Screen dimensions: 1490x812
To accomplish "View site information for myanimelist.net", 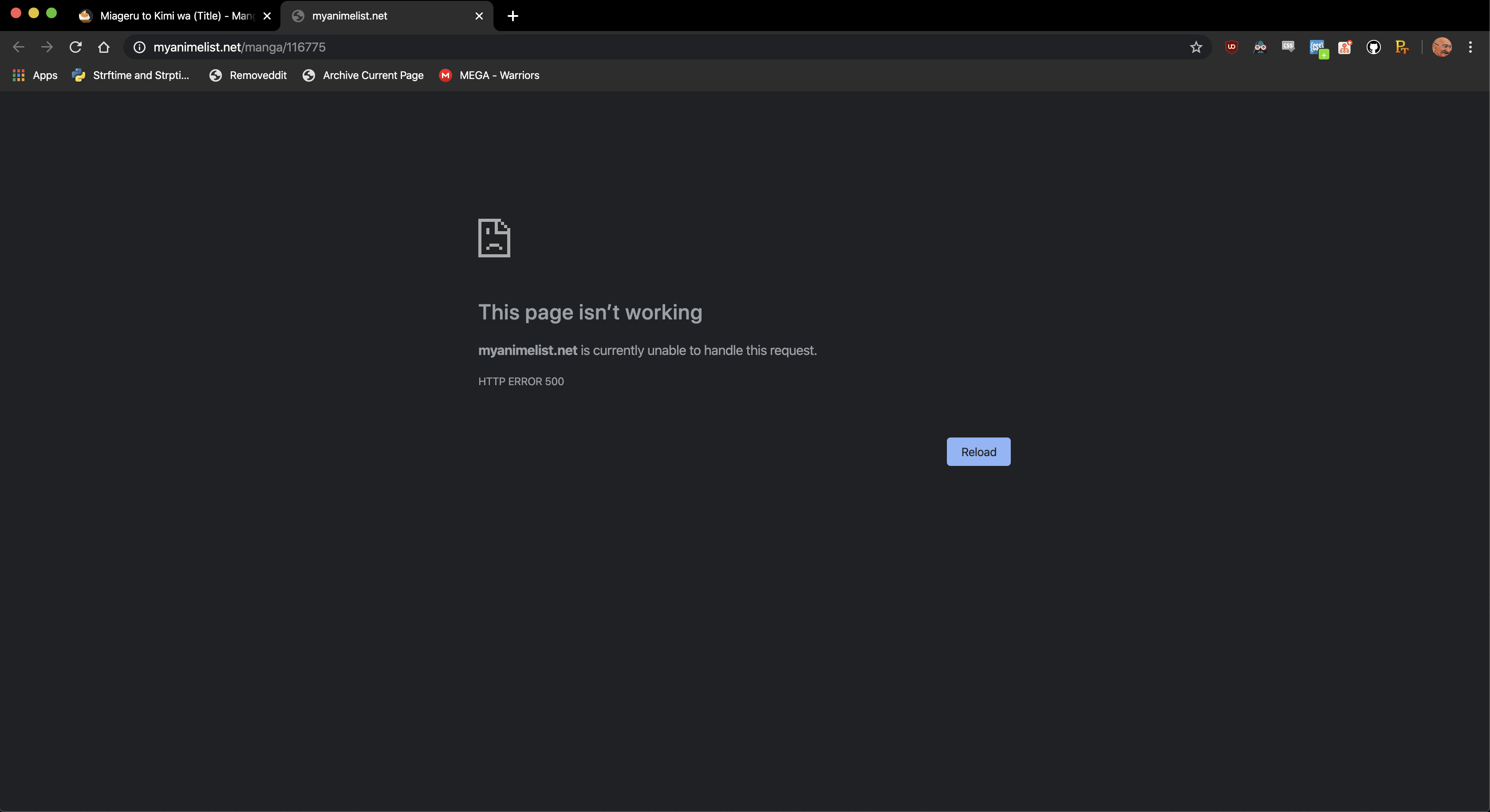I will pyautogui.click(x=139, y=47).
